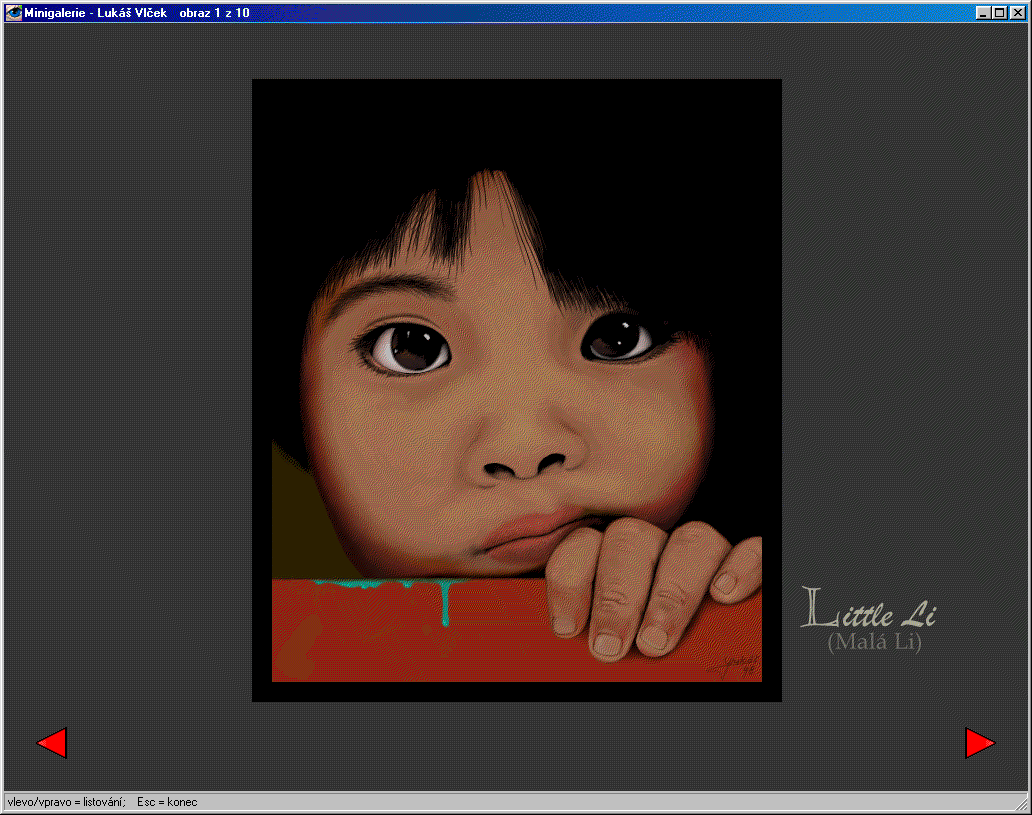Minimize the Minigalerie window
Image resolution: width=1032 pixels, height=815 pixels.
[x=983, y=13]
